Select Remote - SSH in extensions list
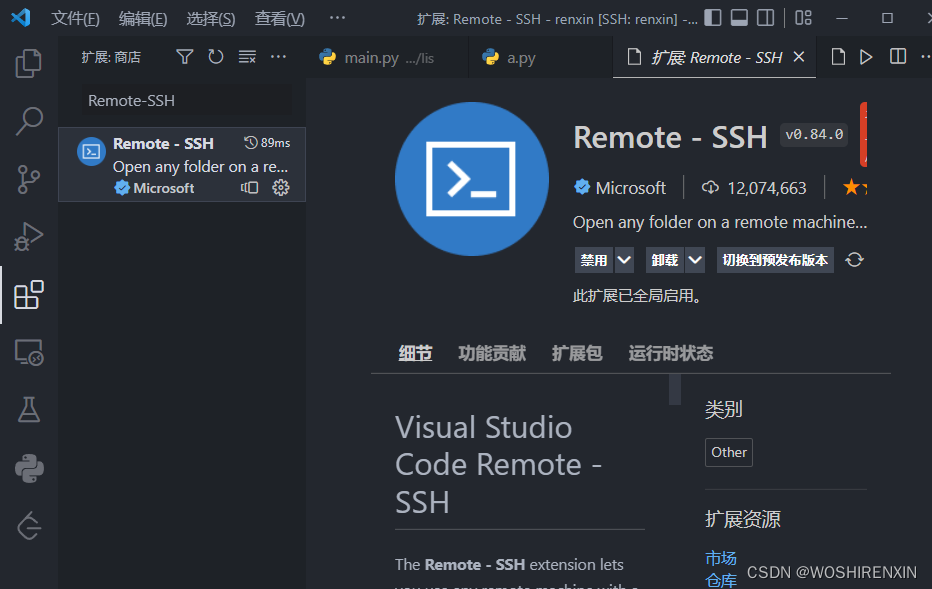This screenshot has width=932, height=589. pyautogui.click(x=182, y=165)
